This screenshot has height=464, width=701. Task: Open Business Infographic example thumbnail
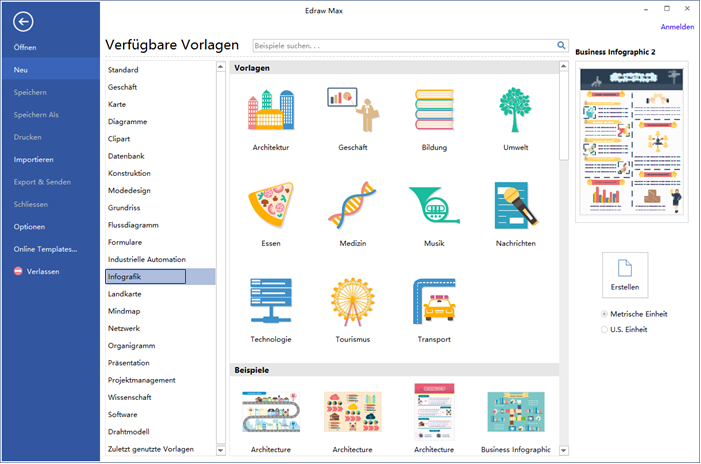pyautogui.click(x=515, y=412)
